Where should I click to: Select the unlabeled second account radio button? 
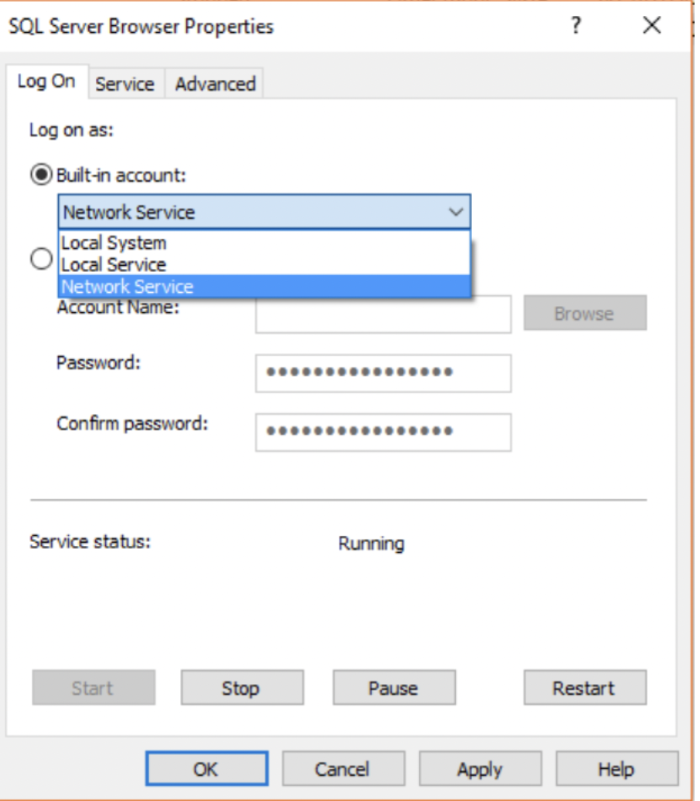[x=41, y=258]
